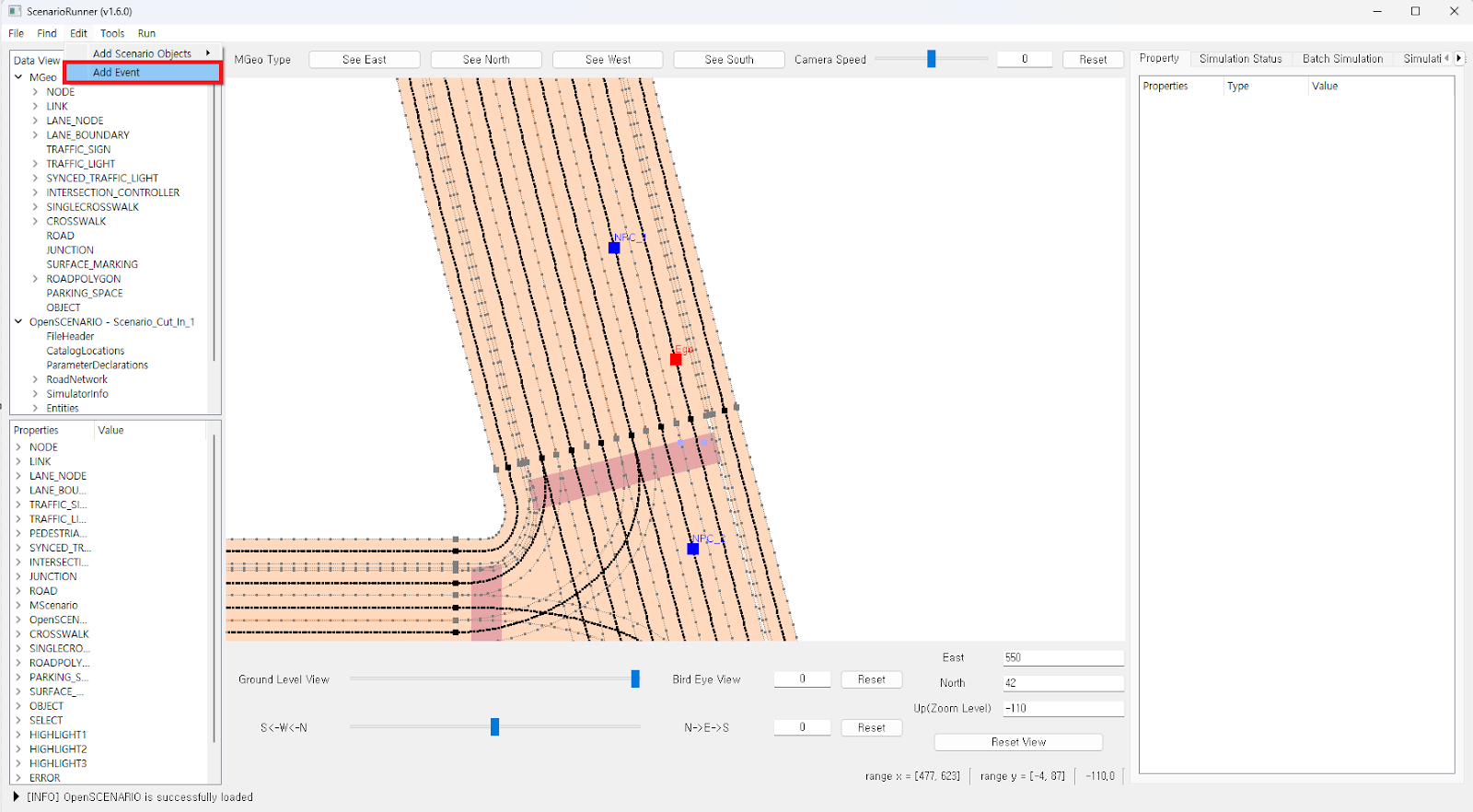Viewport: 1473px width, 812px height.
Task: Select the upper blue NPC marker
Action: click(x=614, y=248)
